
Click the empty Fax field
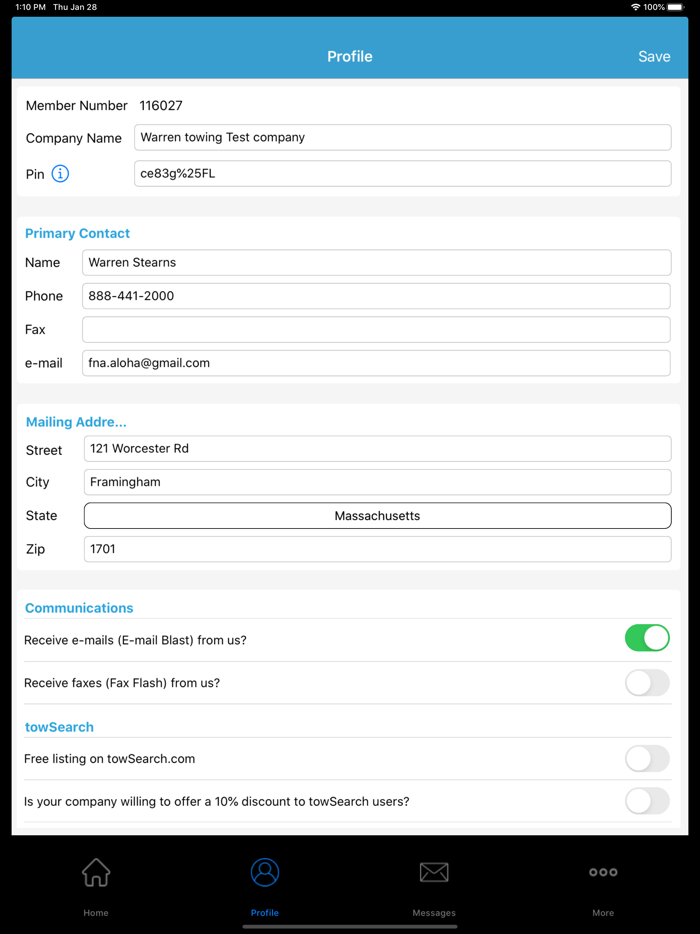coord(376,330)
